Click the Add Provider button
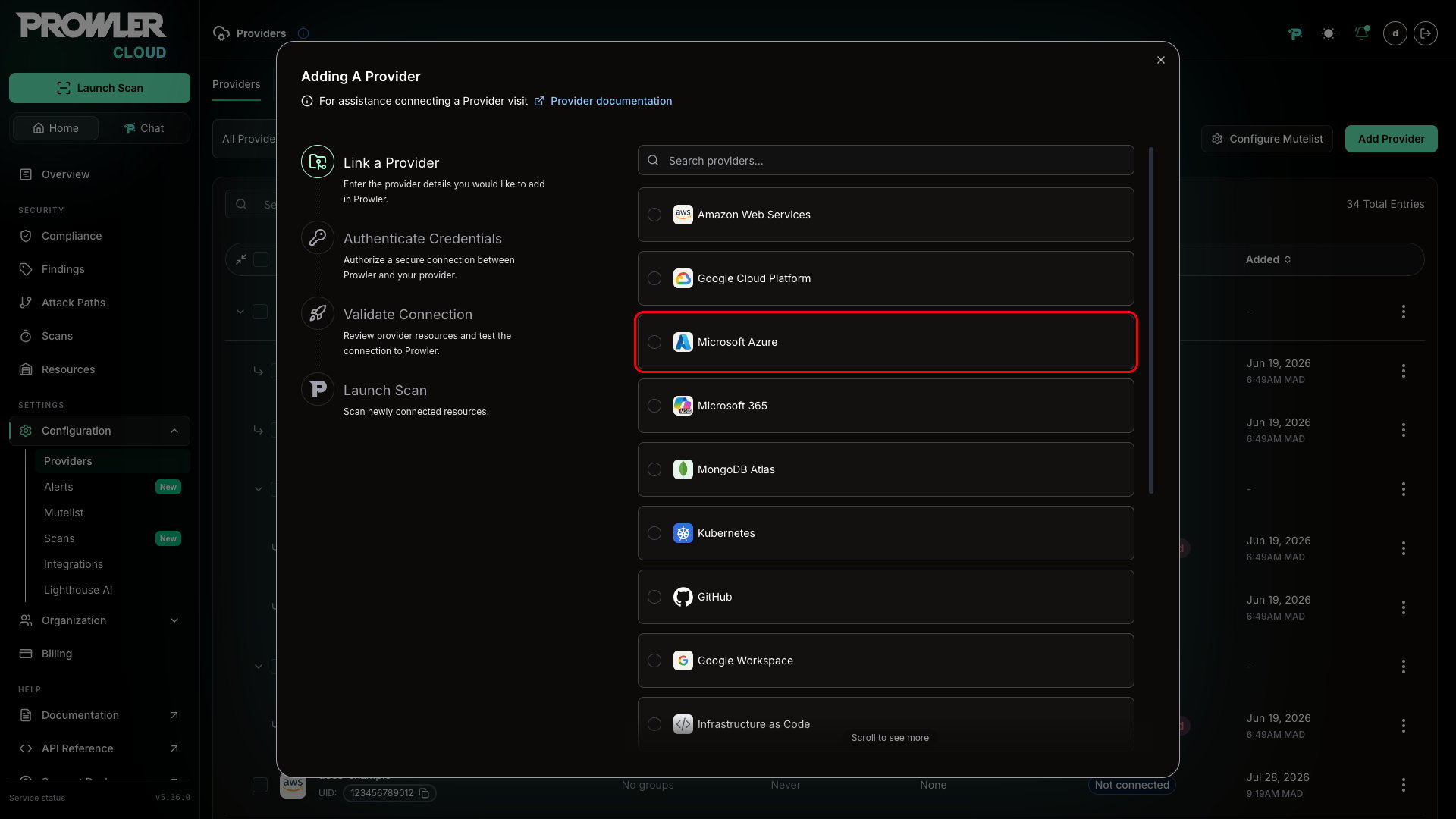The height and width of the screenshot is (819, 1456). (1391, 139)
